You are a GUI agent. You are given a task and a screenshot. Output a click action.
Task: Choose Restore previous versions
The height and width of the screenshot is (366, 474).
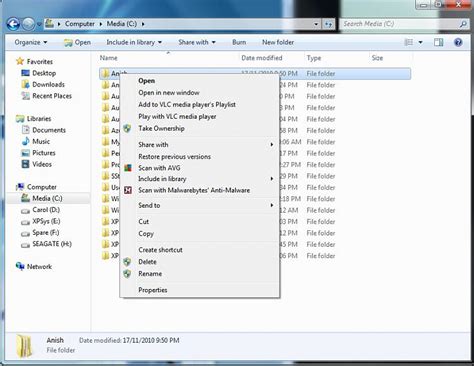[x=199, y=157]
